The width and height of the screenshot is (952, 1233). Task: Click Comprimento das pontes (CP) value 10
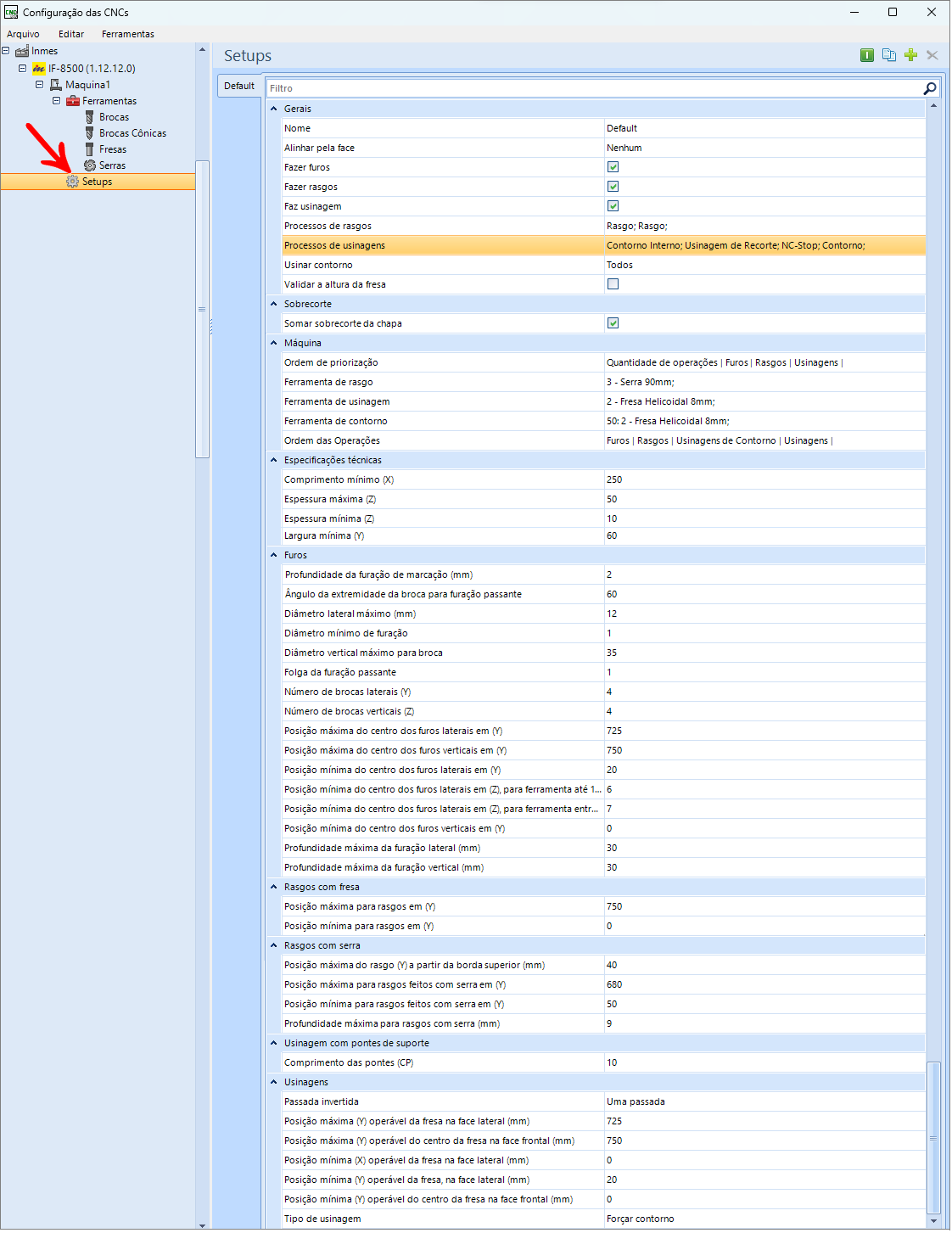tap(612, 1062)
